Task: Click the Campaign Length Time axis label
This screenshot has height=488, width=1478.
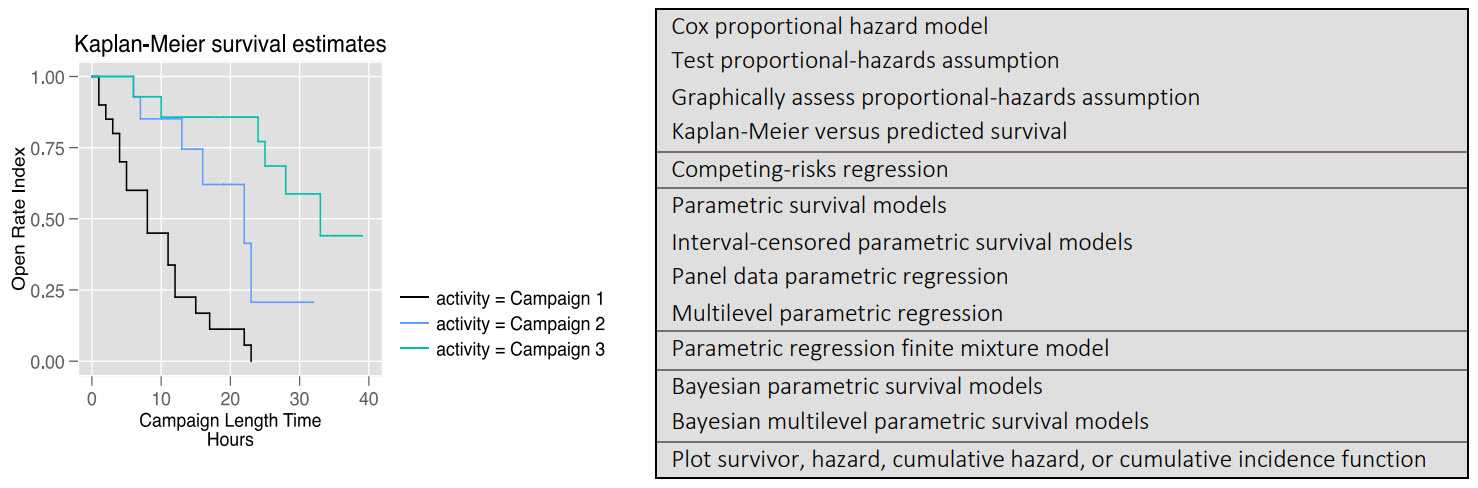Action: [230, 421]
